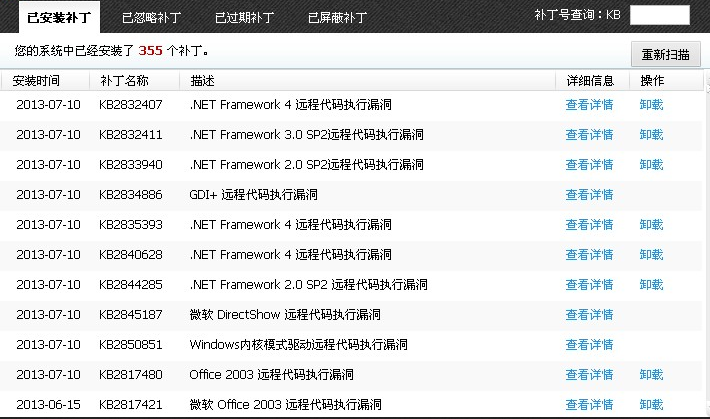710x419 pixels.
Task: Sort by the 补丁名称 column header
Action: [x=125, y=81]
